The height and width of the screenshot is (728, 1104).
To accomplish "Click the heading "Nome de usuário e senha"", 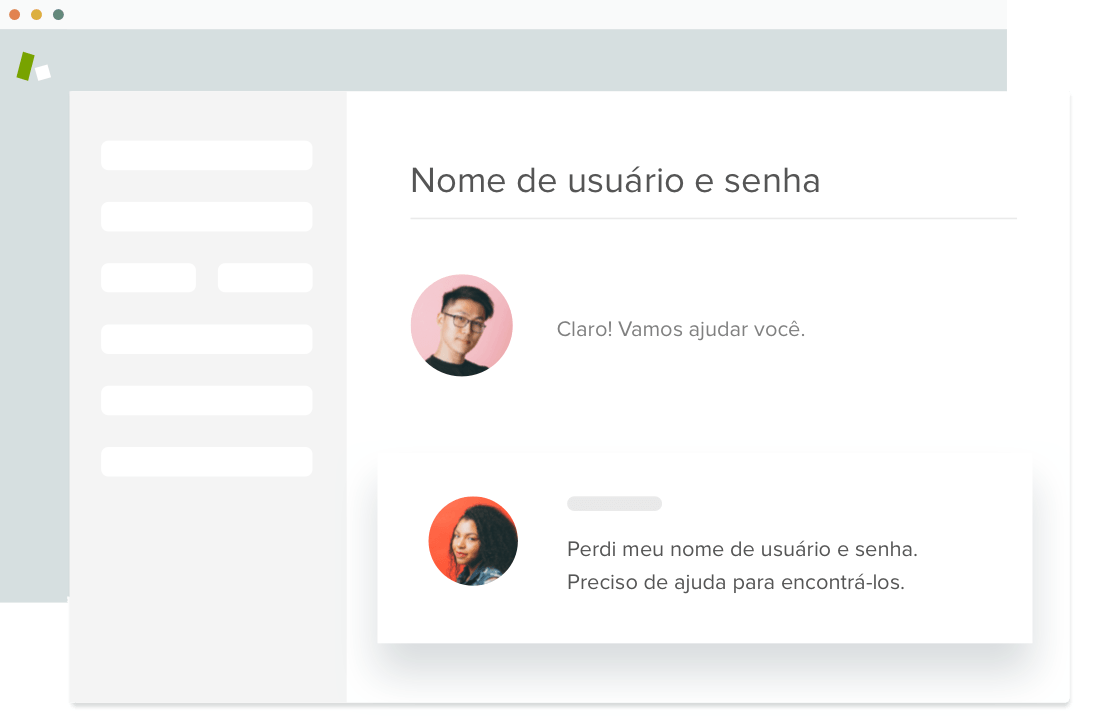I will tap(615, 181).
